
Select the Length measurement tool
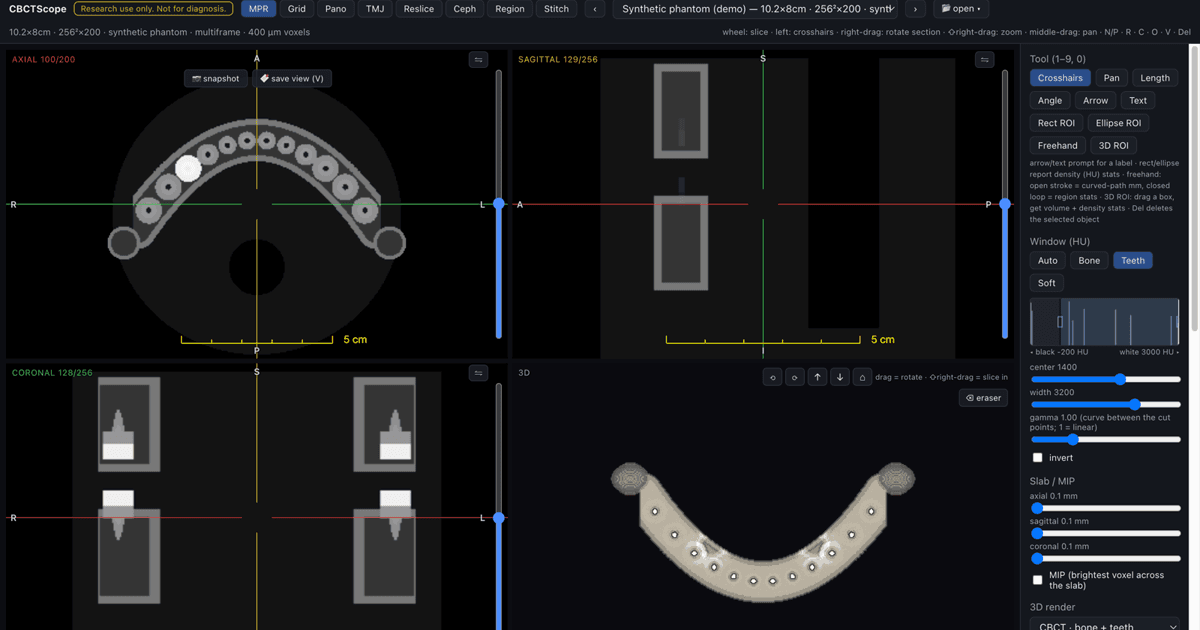click(x=1155, y=78)
